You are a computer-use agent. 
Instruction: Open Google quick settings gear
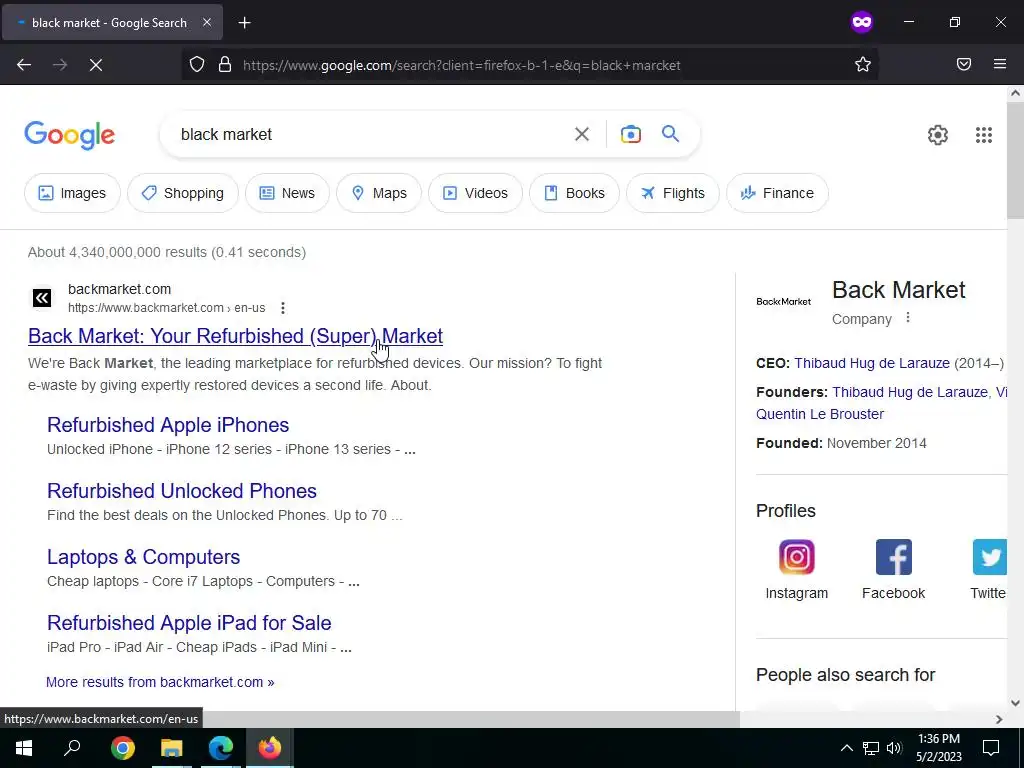[x=938, y=135]
